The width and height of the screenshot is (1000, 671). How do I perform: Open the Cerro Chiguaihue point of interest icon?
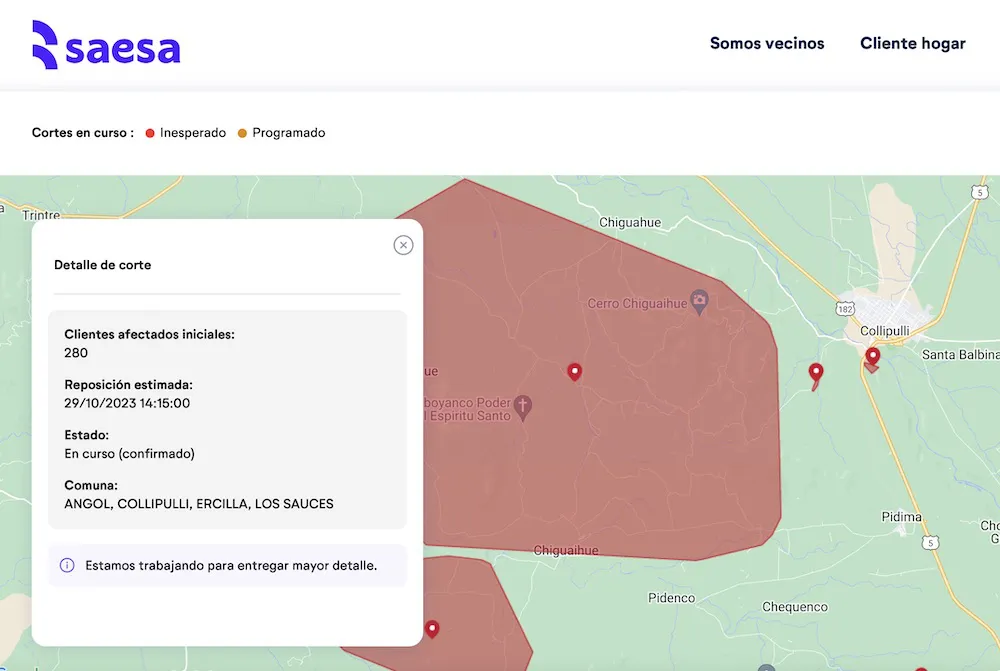point(700,300)
